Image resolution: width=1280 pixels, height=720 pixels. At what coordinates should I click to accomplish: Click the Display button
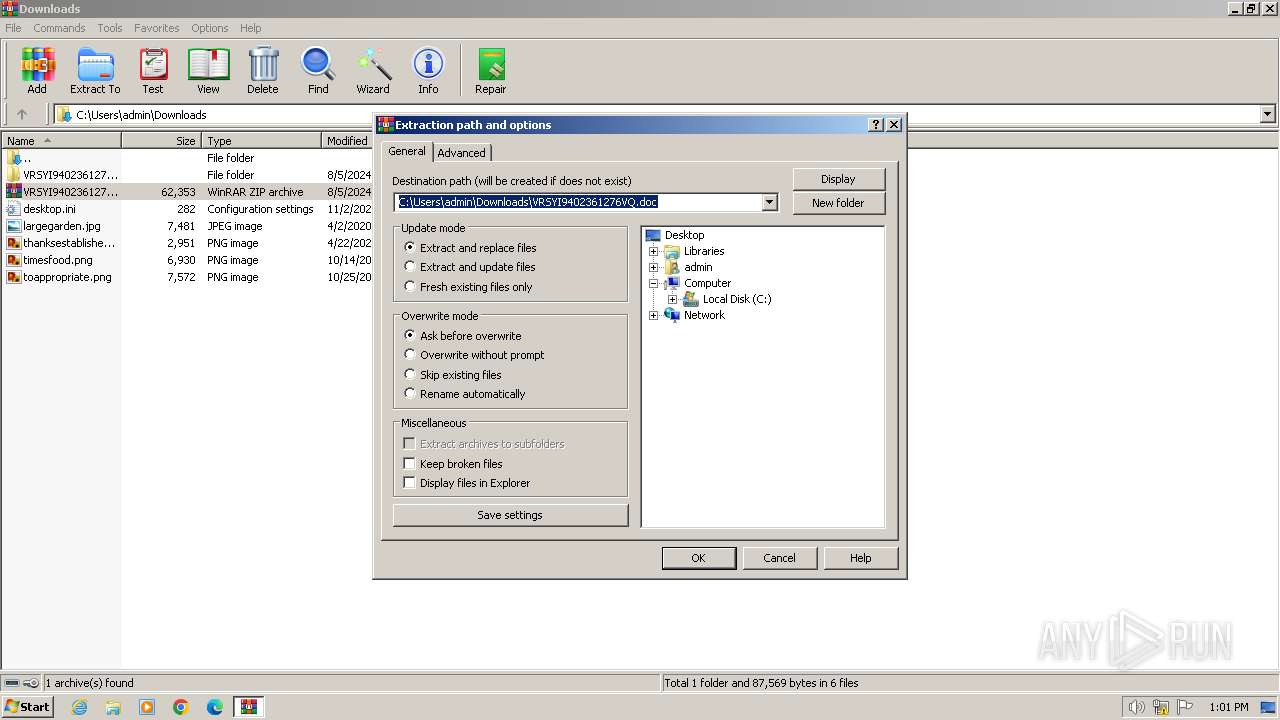[838, 179]
